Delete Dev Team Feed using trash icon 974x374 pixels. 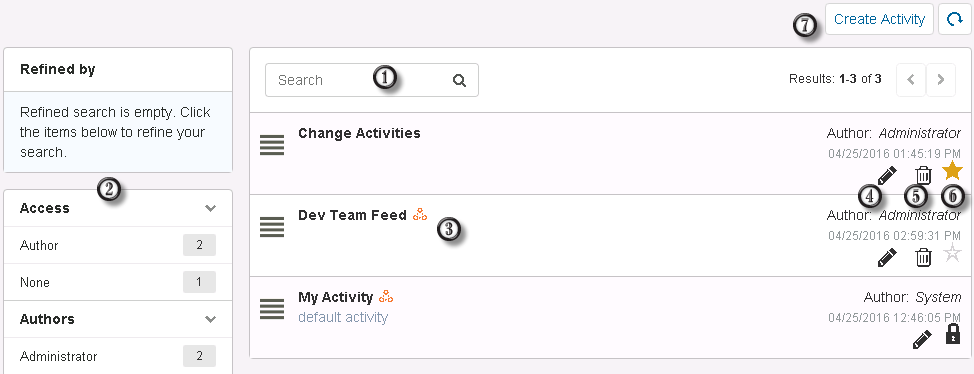click(x=924, y=257)
